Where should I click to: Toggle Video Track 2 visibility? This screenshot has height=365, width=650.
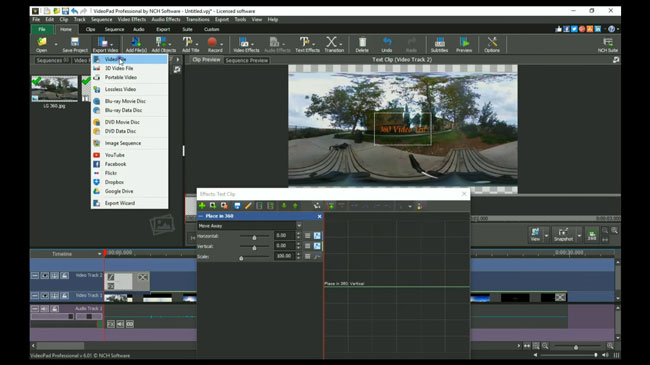pos(45,275)
